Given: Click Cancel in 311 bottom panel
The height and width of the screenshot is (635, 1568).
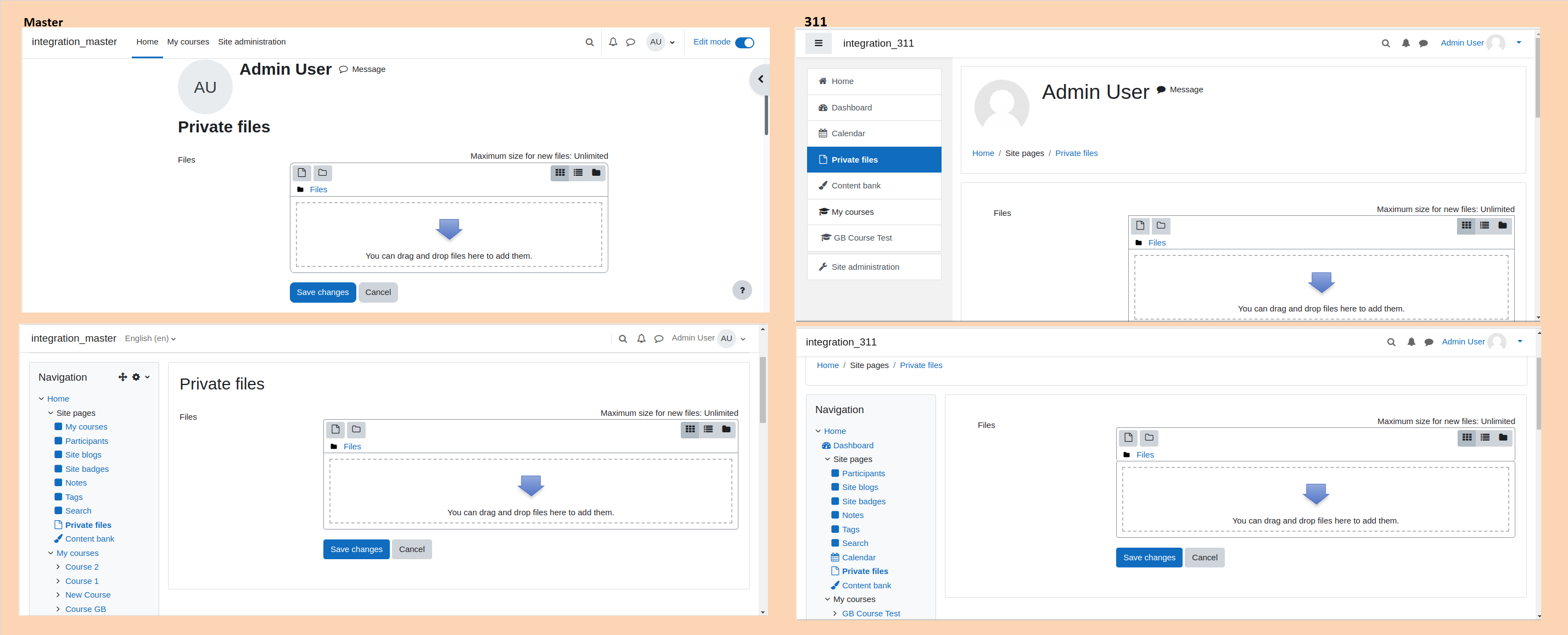Looking at the screenshot, I should (x=1205, y=558).
